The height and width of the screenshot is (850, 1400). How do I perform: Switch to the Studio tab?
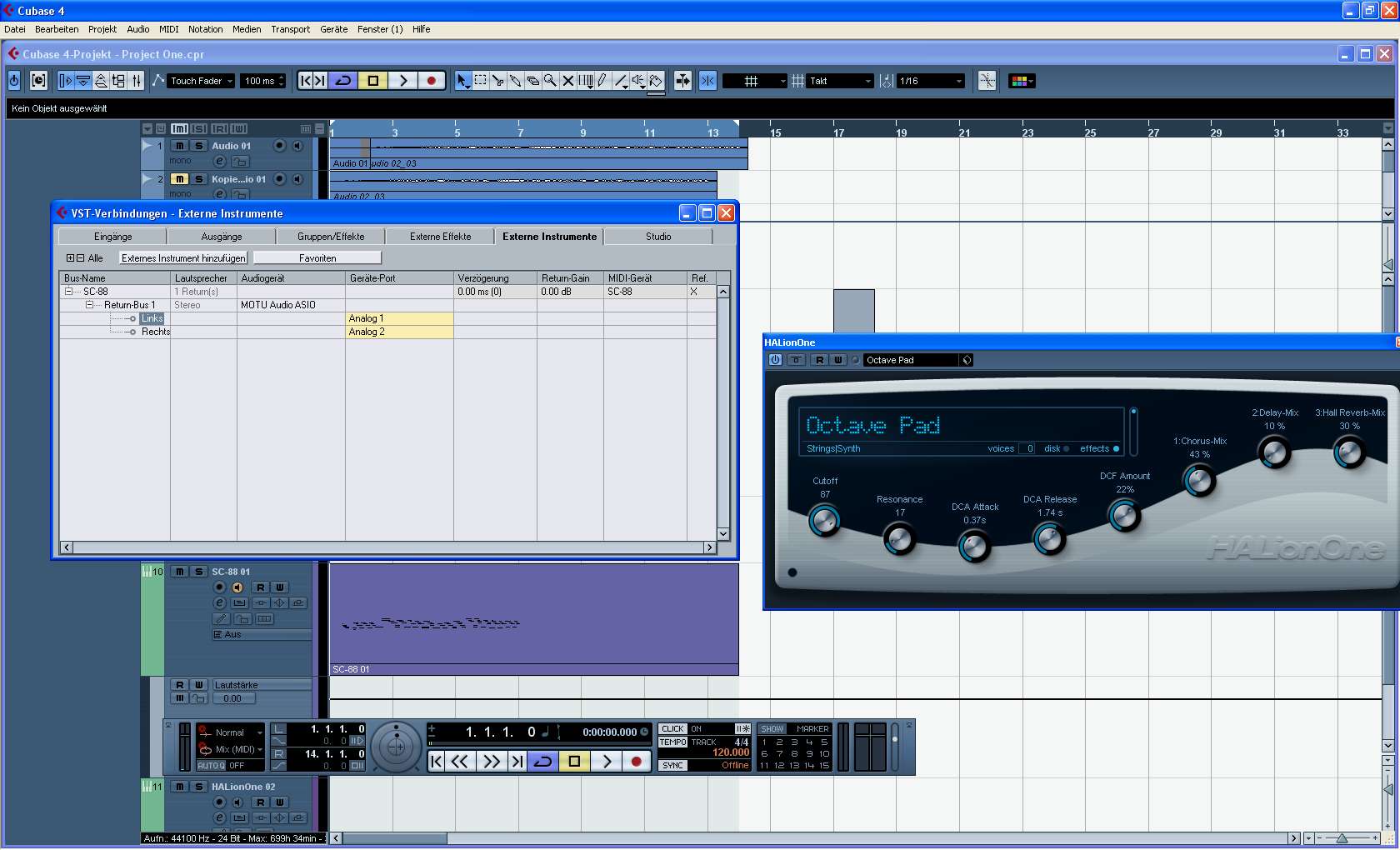[658, 237]
